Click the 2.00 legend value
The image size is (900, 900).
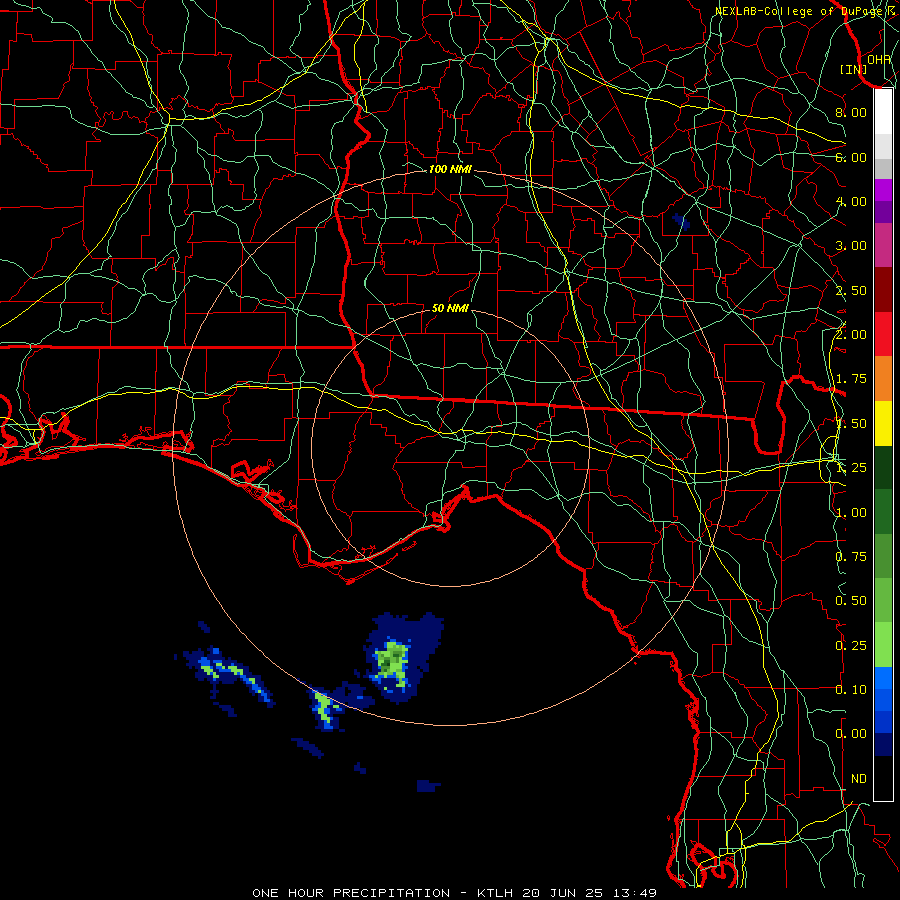click(x=851, y=335)
